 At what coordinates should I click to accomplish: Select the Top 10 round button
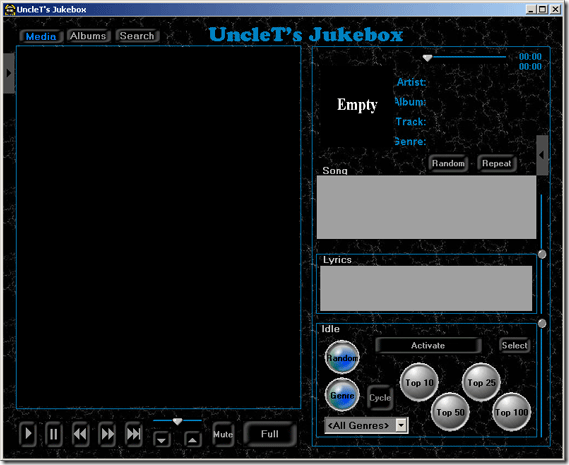419,383
